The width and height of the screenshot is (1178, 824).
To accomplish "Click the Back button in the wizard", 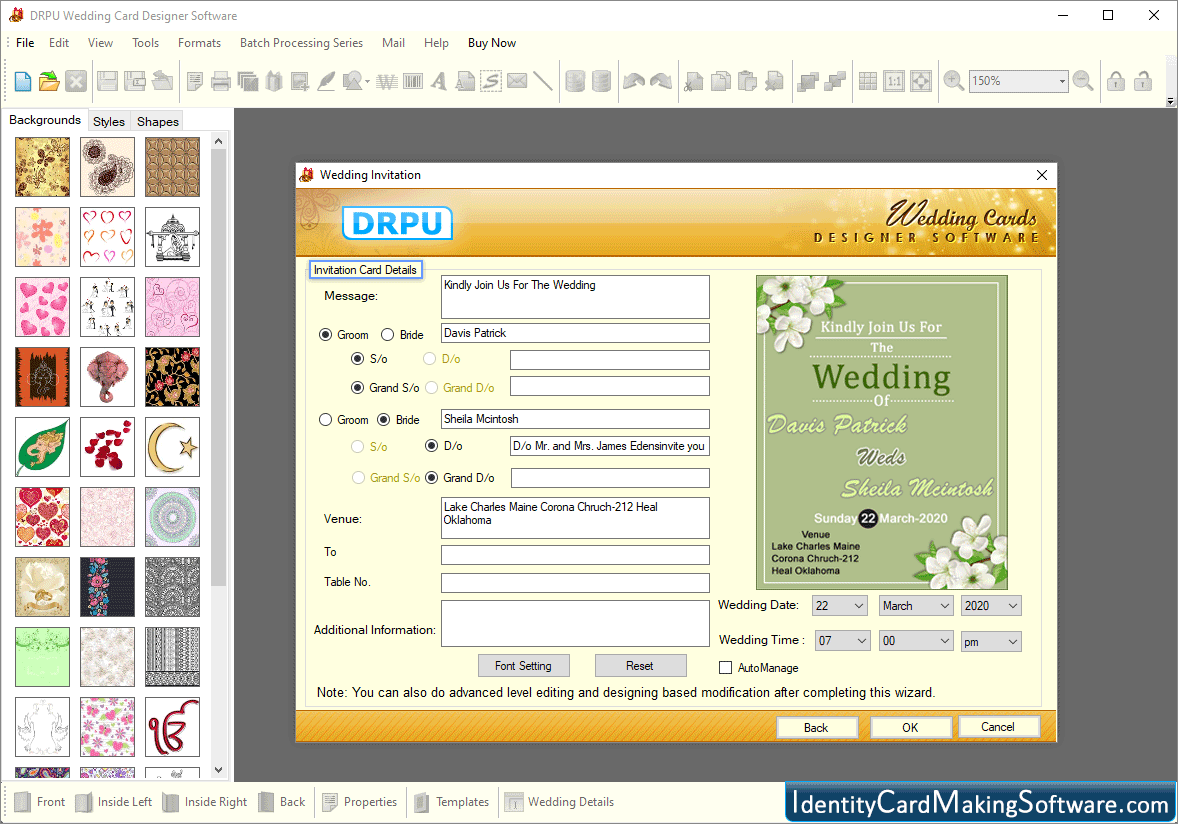I will click(817, 728).
